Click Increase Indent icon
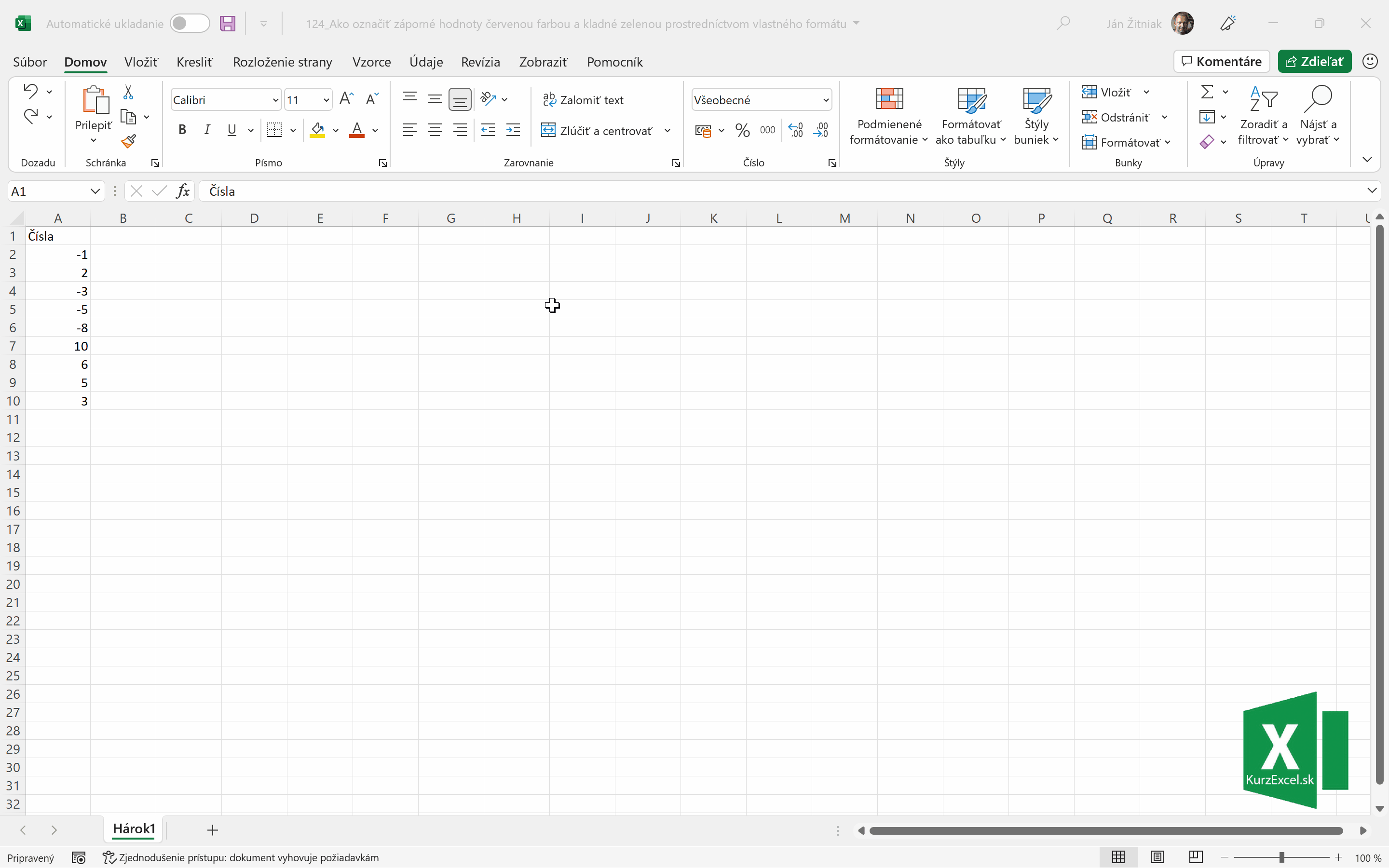This screenshot has width=1389, height=868. tap(513, 130)
